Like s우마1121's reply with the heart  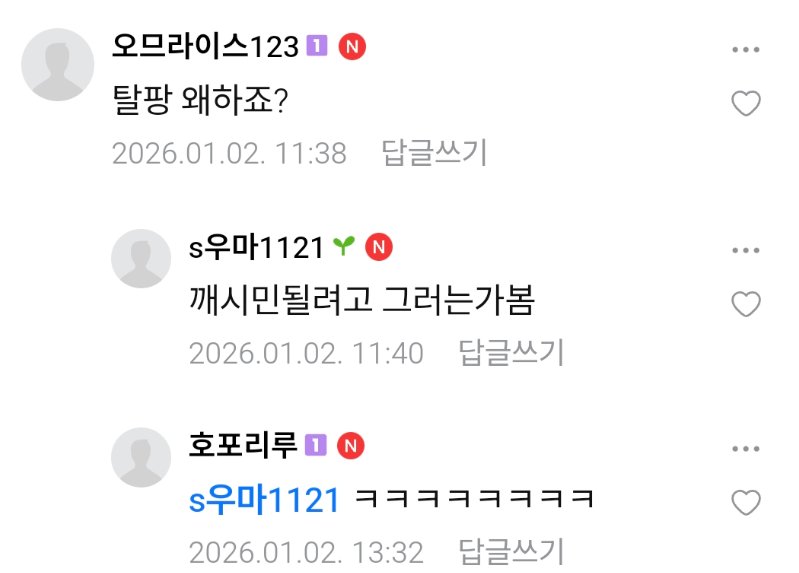pyautogui.click(x=745, y=304)
